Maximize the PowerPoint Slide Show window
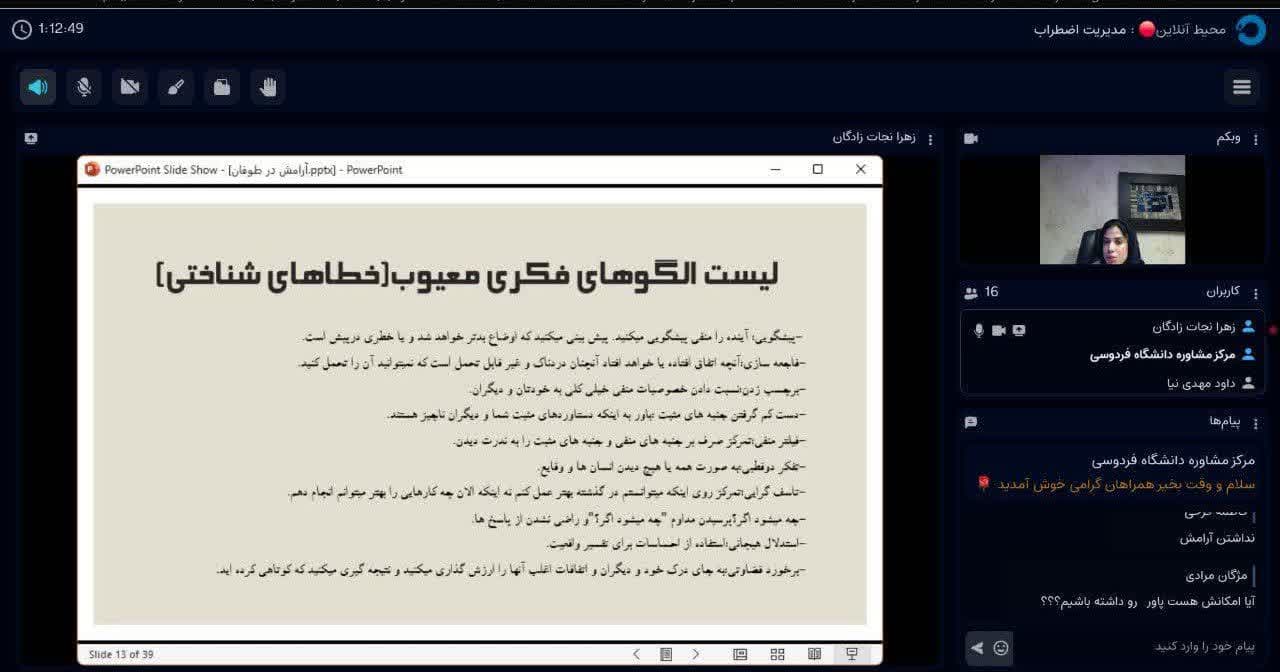This screenshot has width=1280, height=672. (818, 170)
